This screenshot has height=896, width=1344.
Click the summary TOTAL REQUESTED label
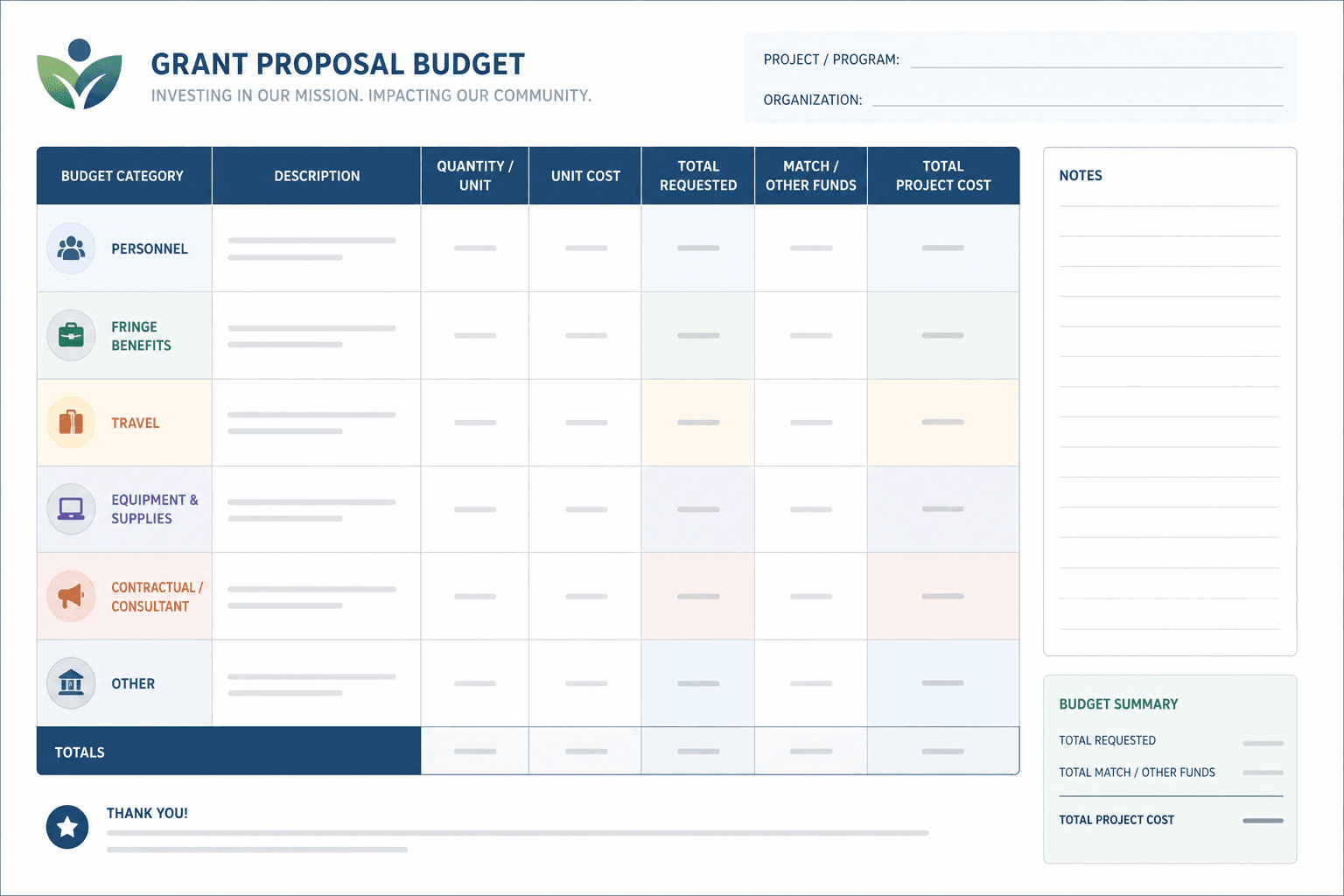point(1107,740)
